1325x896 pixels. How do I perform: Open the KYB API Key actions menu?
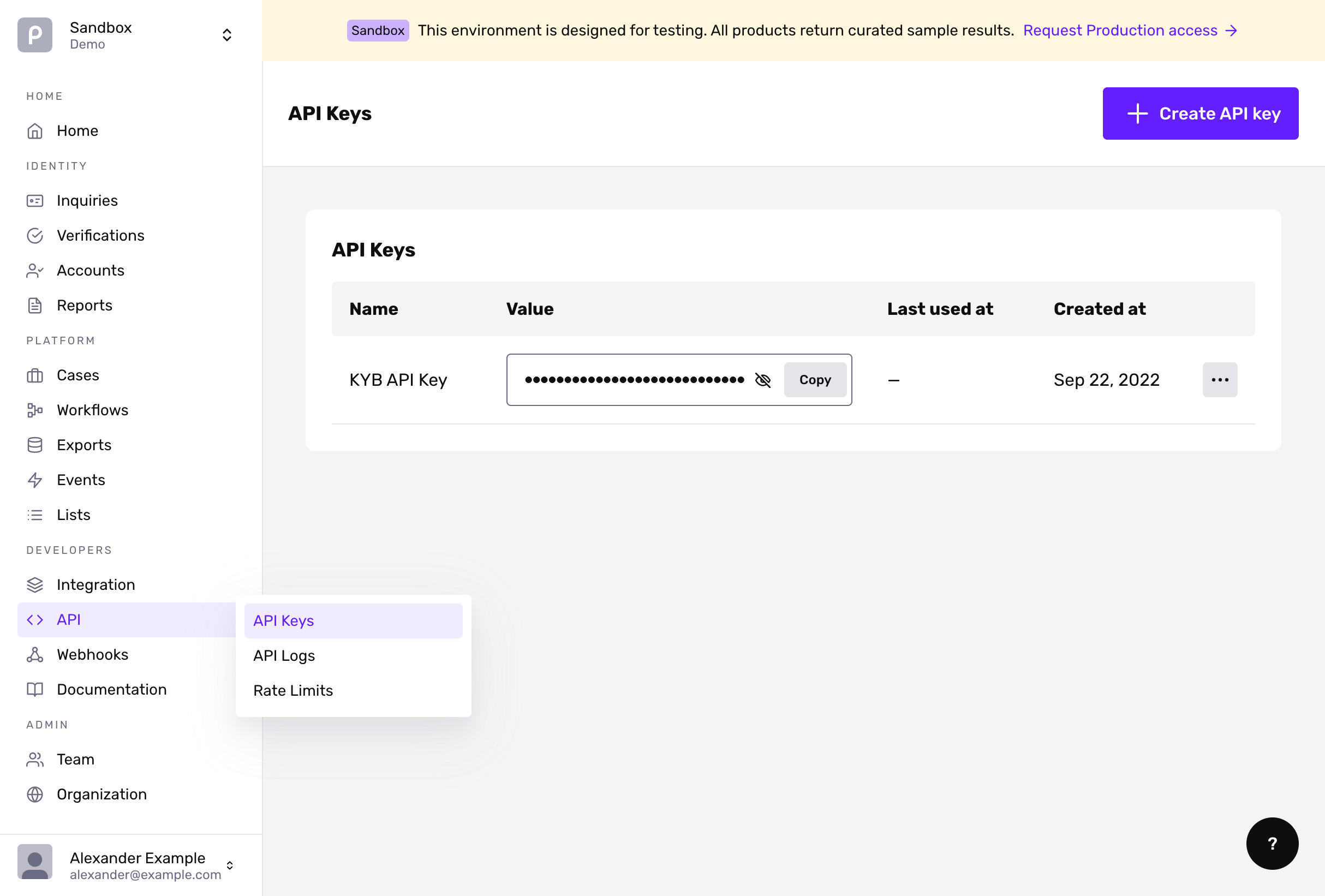click(1220, 380)
